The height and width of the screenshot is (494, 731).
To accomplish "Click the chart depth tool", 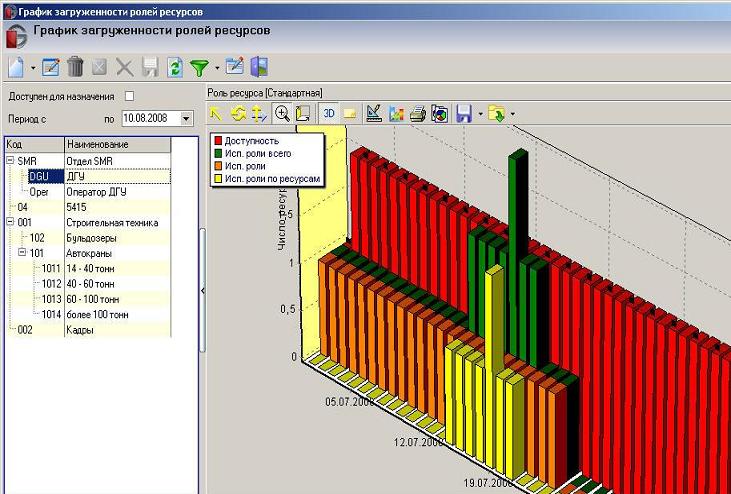I will point(303,114).
